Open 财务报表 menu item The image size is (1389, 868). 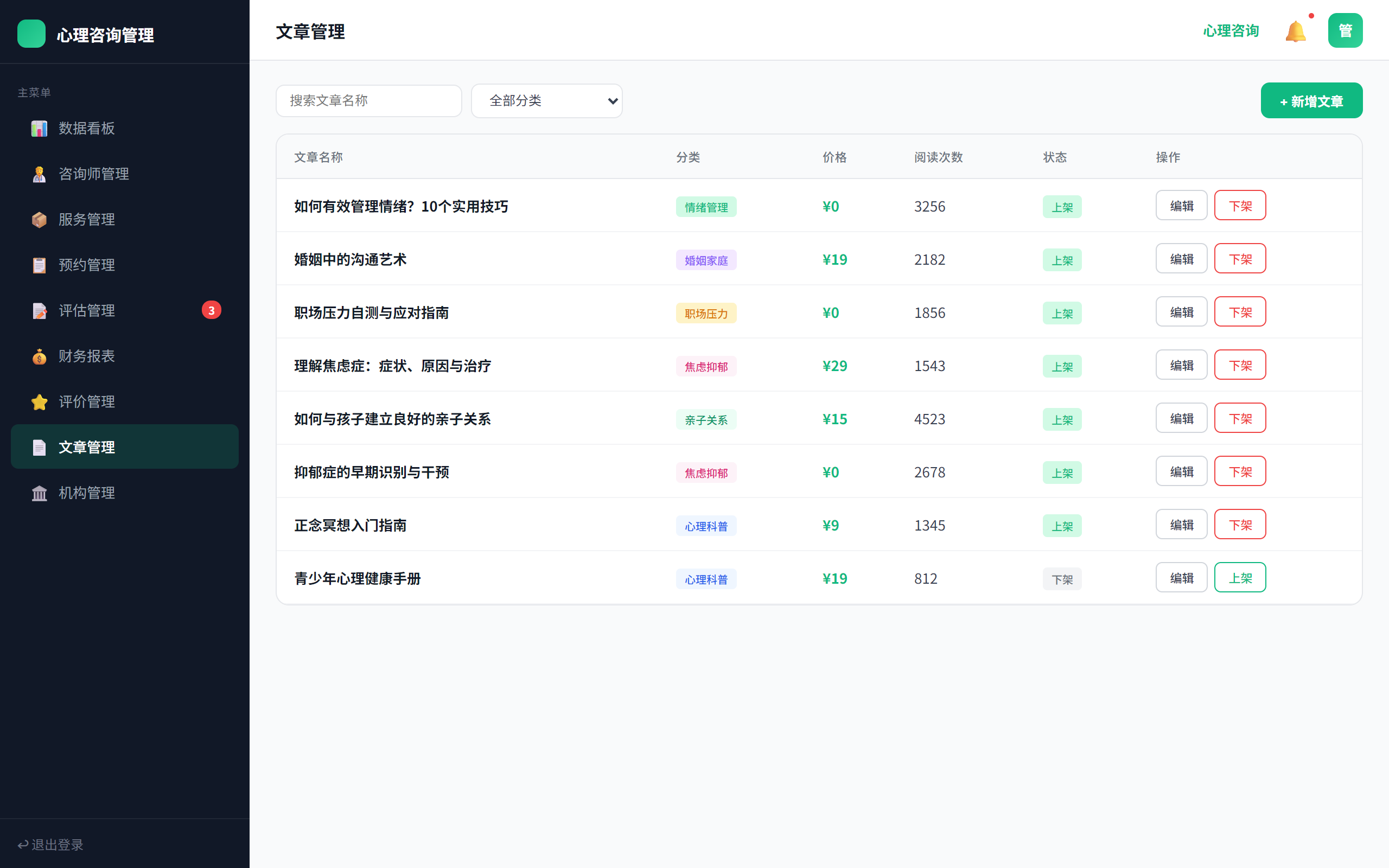point(125,356)
